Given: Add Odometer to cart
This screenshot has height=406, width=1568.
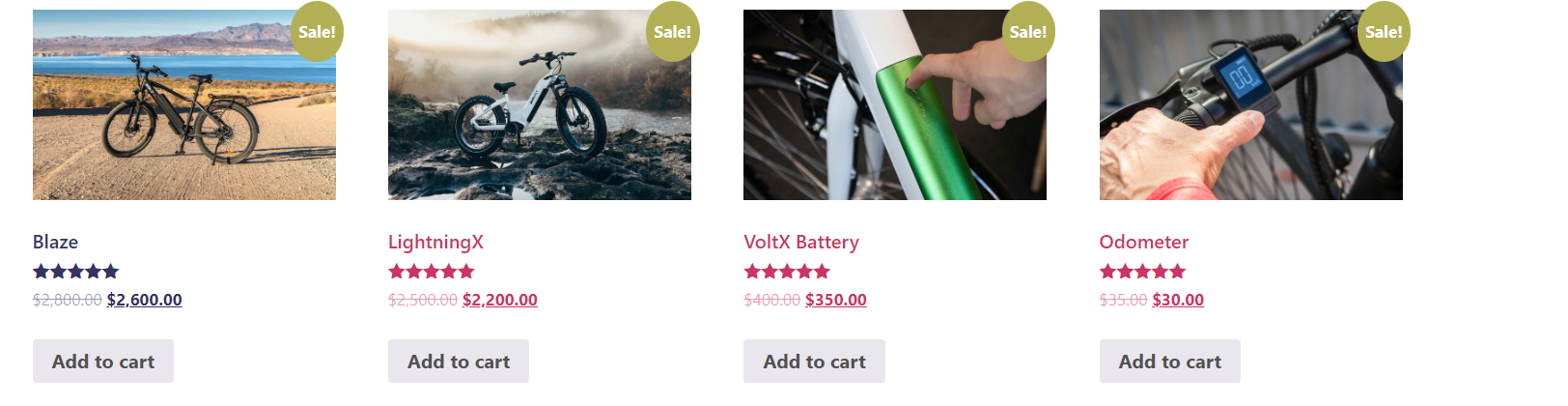Looking at the screenshot, I should (1169, 362).
